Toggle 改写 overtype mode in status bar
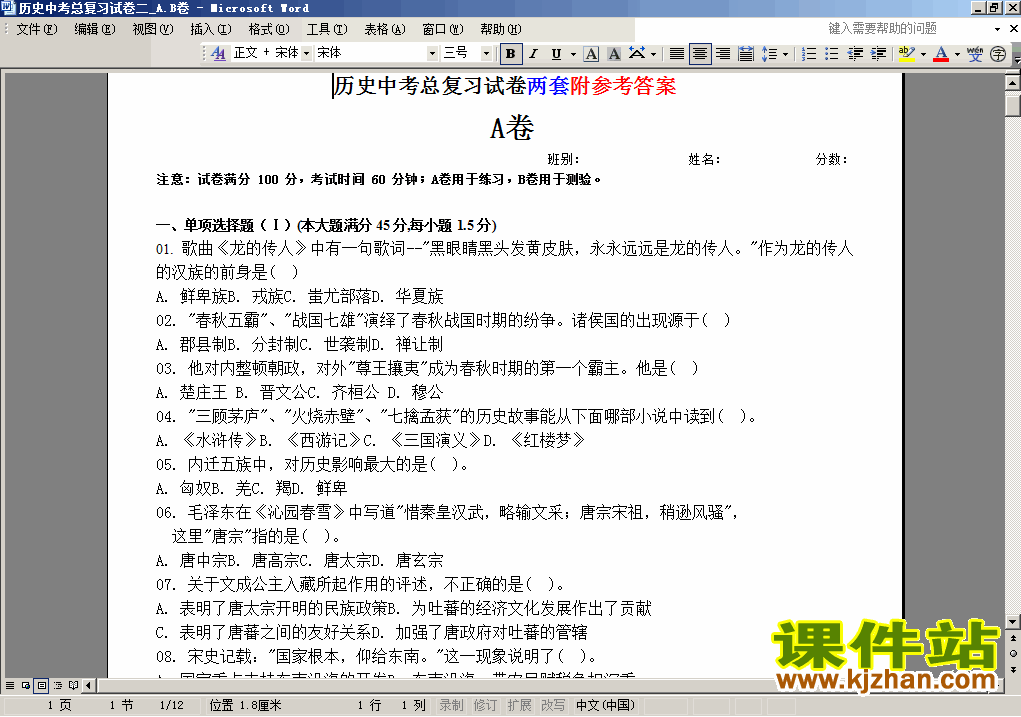The height and width of the screenshot is (717, 1021). point(553,705)
